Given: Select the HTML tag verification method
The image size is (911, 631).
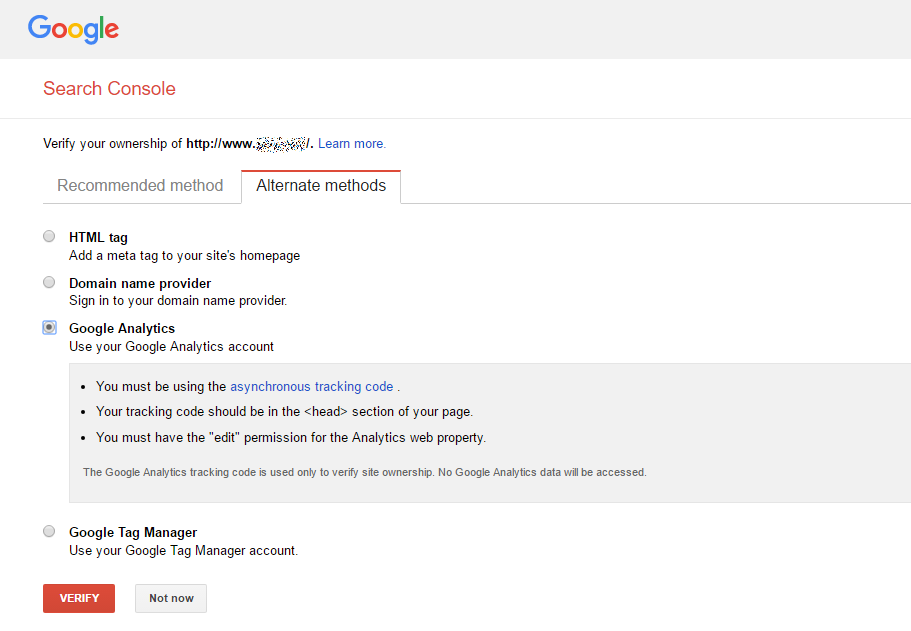Looking at the screenshot, I should (x=49, y=236).
